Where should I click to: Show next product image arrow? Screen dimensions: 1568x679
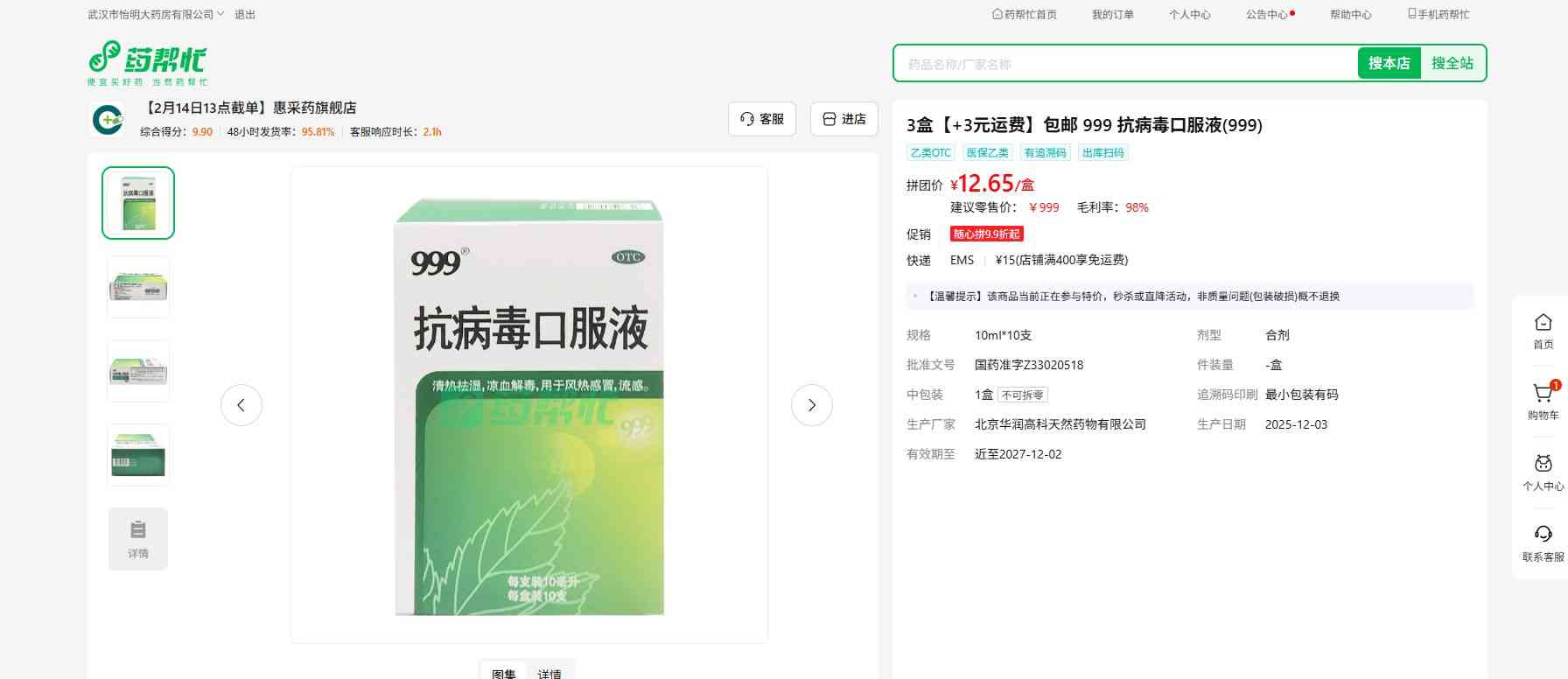tap(811, 405)
